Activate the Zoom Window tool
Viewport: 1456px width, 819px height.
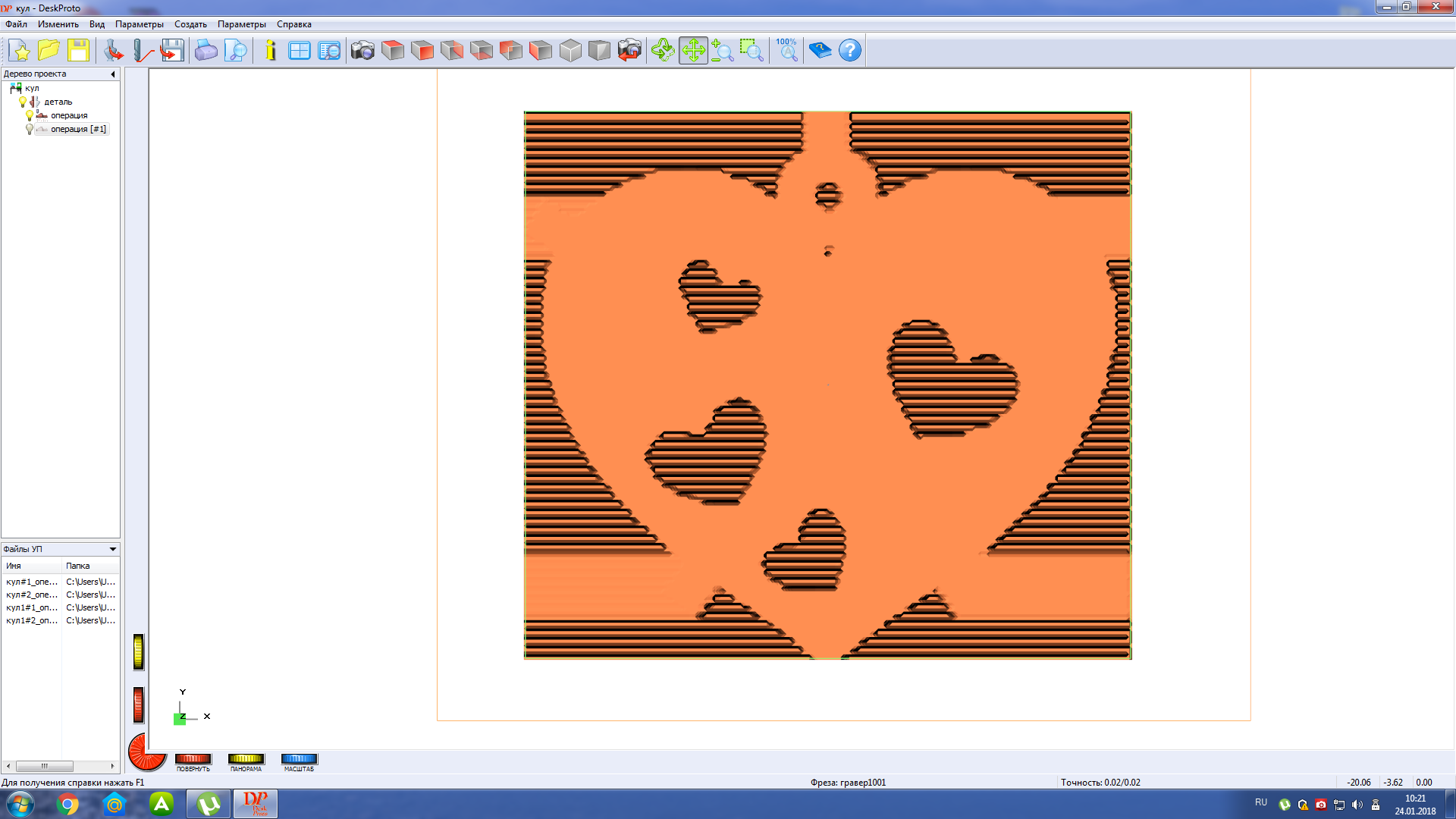(x=752, y=51)
